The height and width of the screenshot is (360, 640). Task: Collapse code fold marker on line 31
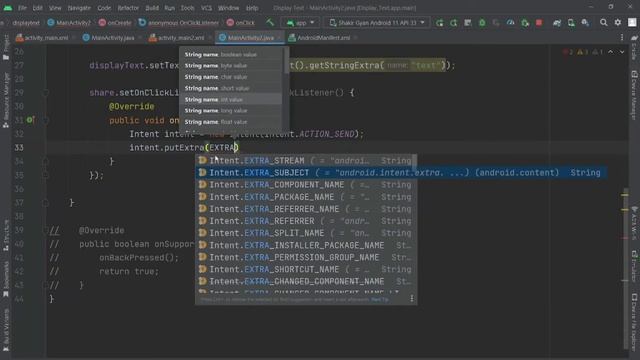pyautogui.click(x=46, y=120)
